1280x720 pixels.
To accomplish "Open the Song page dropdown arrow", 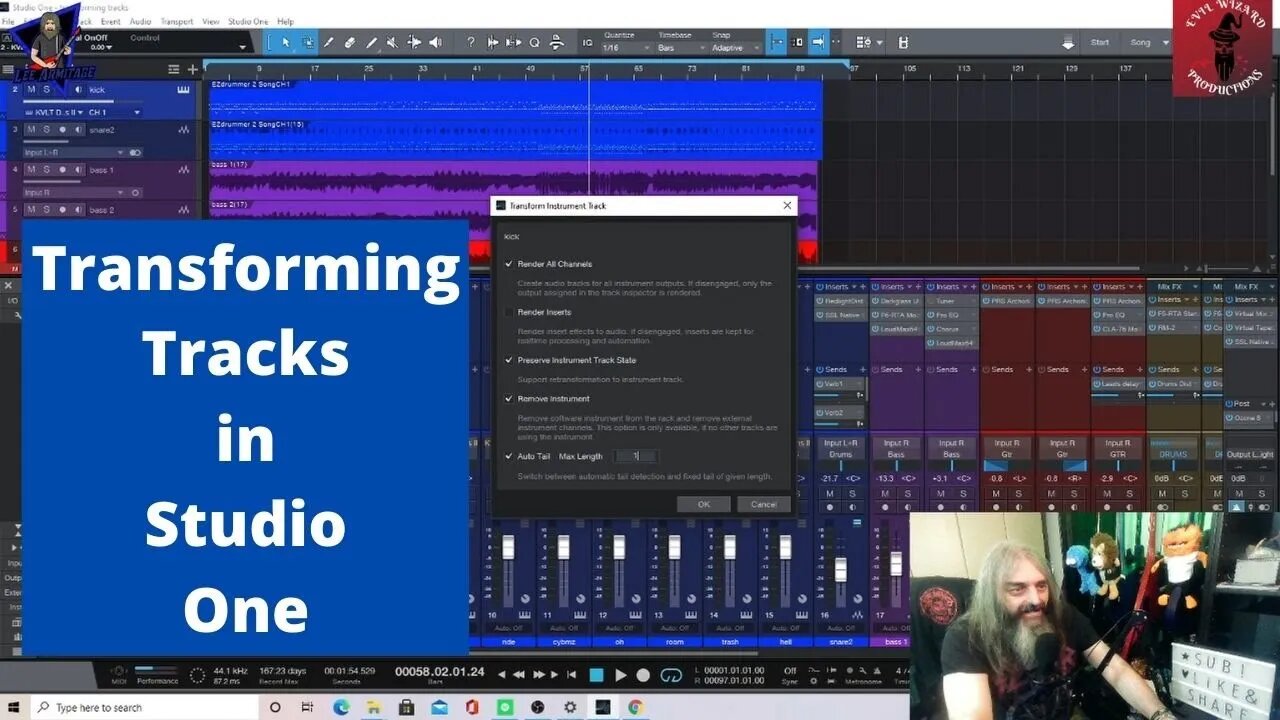I will [x=1166, y=43].
